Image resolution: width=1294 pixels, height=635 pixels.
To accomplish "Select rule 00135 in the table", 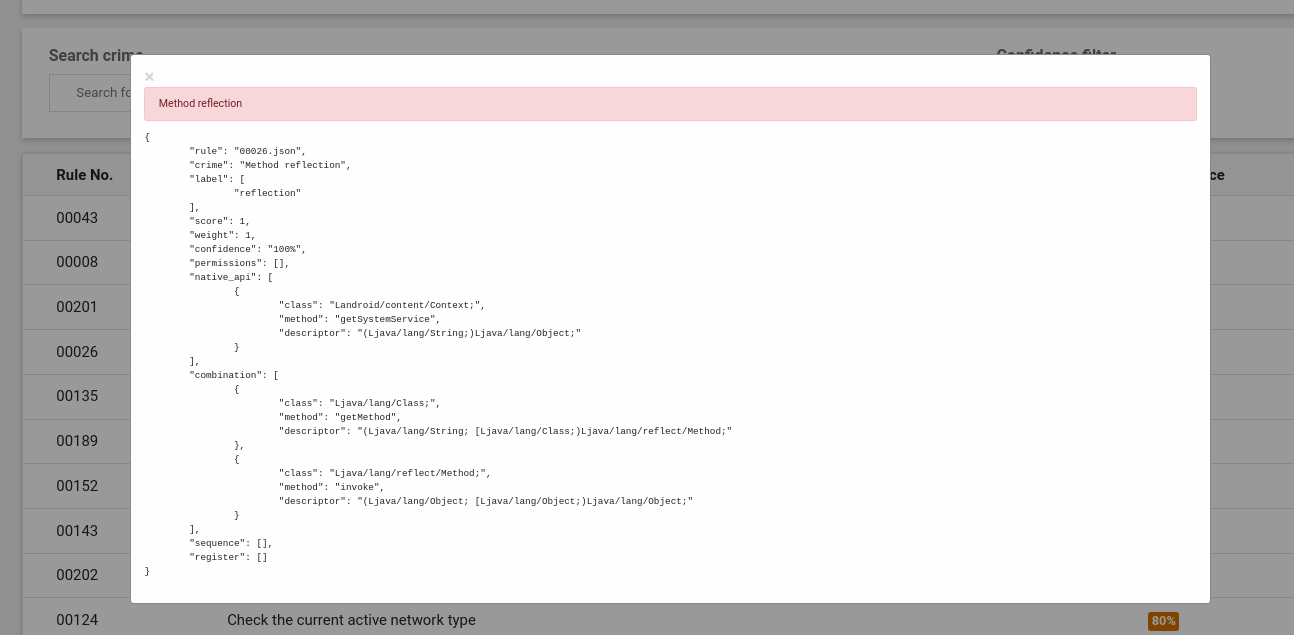I will click(x=77, y=396).
